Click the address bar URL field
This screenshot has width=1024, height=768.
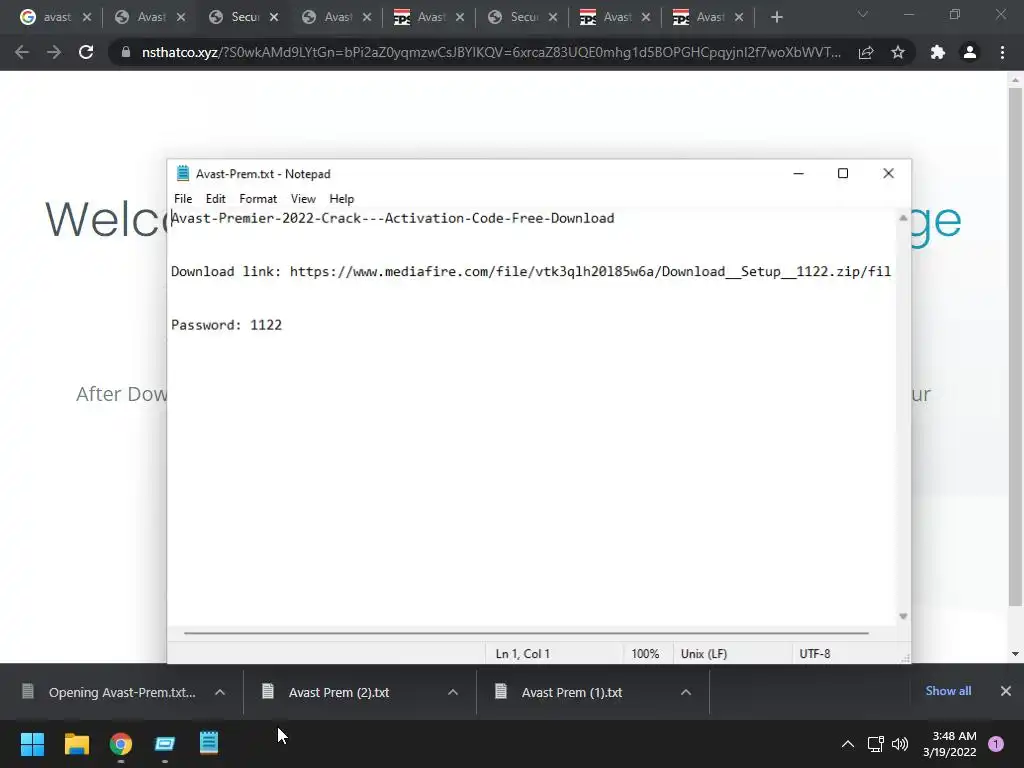click(490, 52)
